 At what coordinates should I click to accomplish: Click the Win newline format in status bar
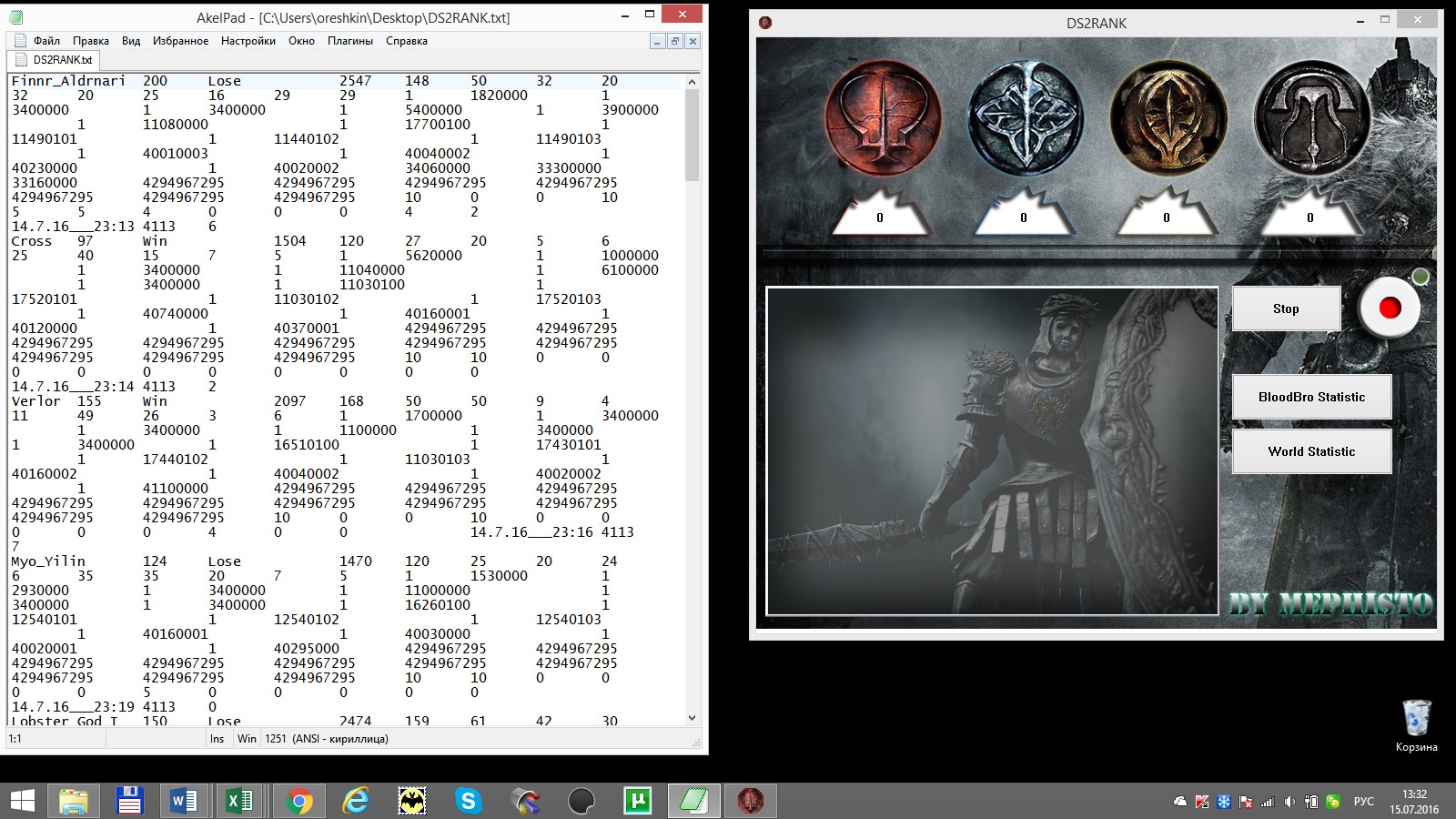click(x=247, y=739)
